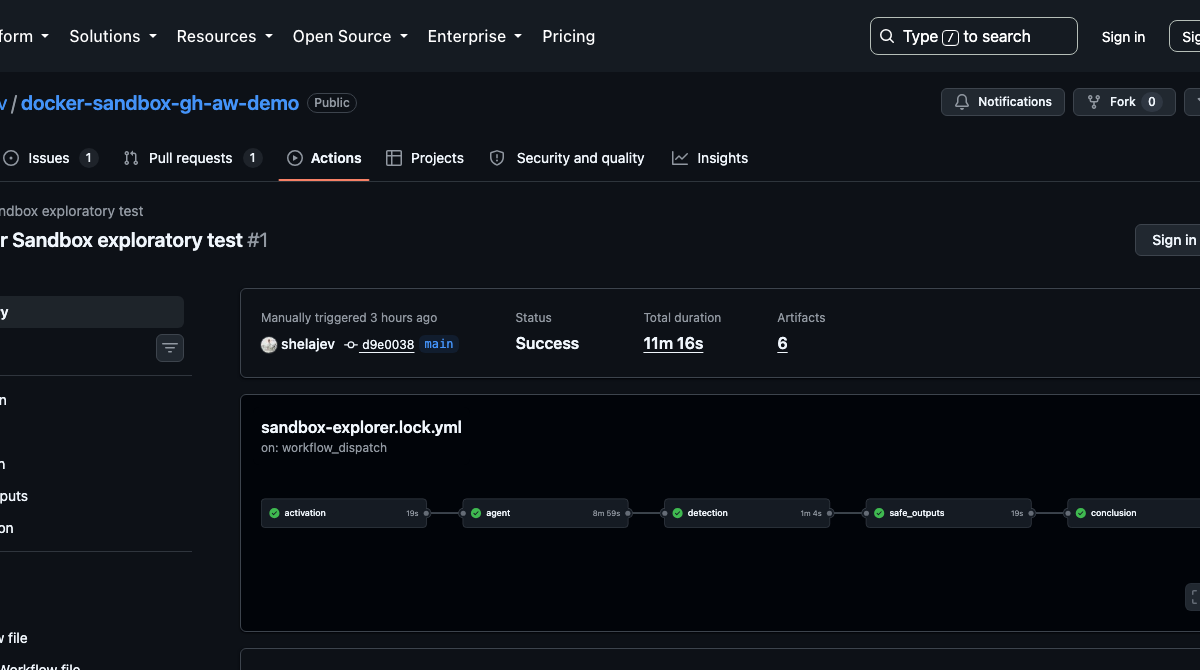The image size is (1200, 670).
Task: Open the shelajev user profile link
Action: (308, 344)
